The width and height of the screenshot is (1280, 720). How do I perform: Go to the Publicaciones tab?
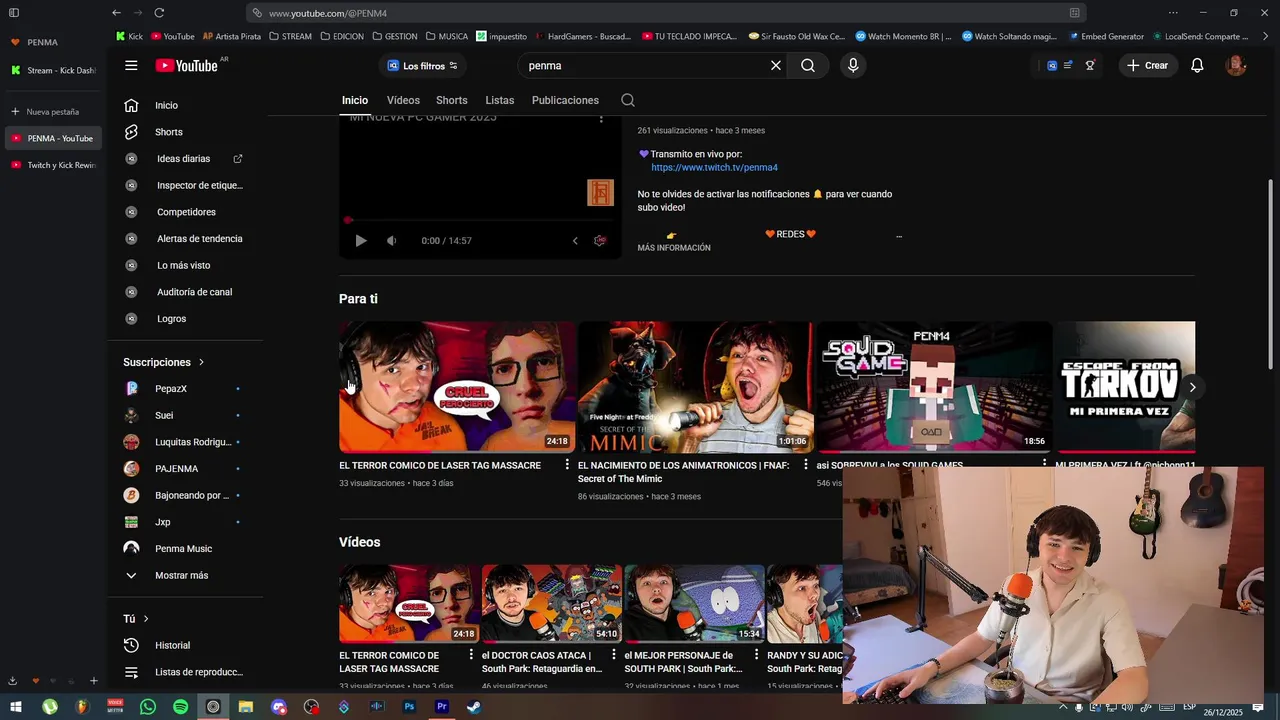[x=565, y=100]
